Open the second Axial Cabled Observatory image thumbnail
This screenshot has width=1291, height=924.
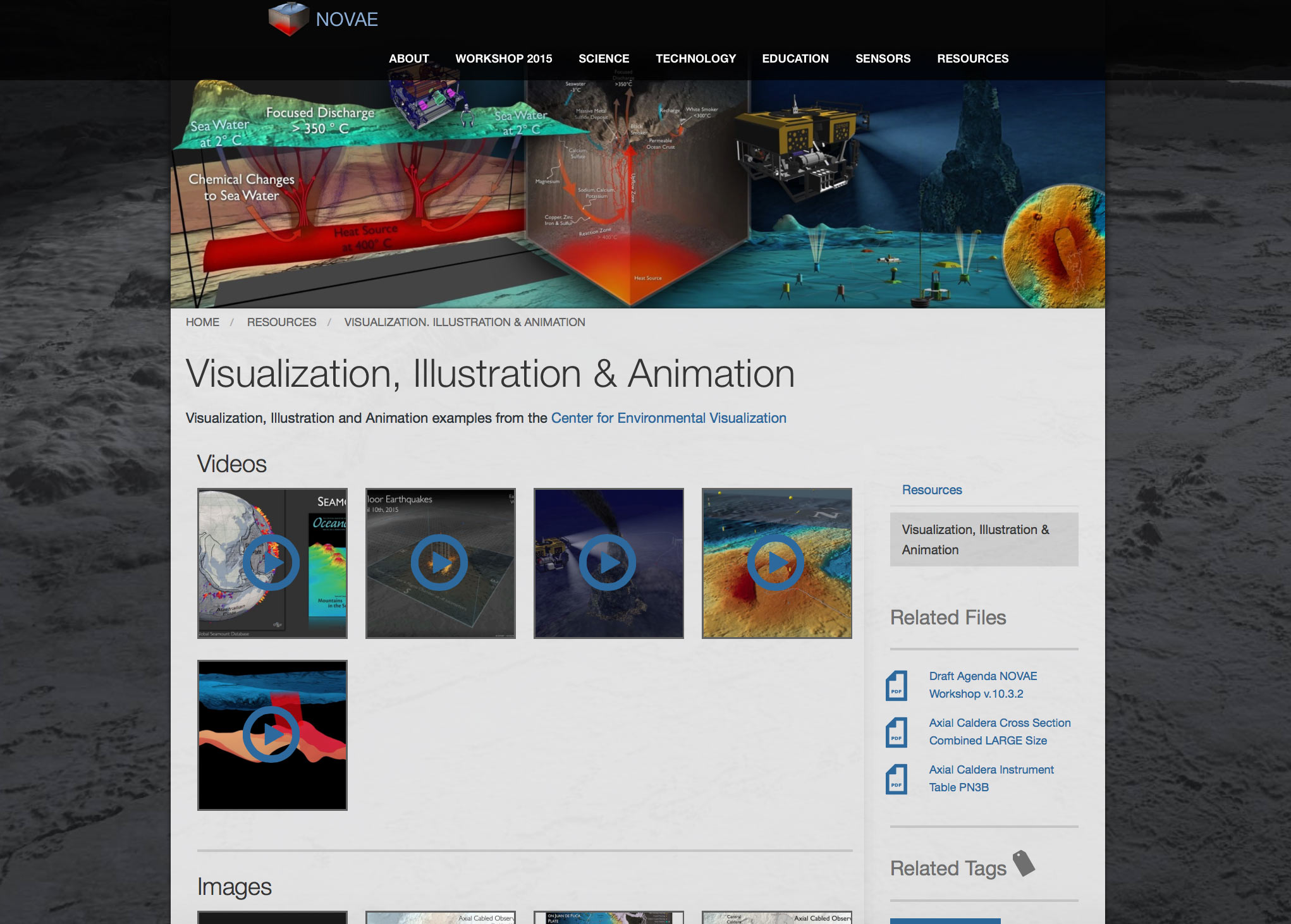coord(440,917)
